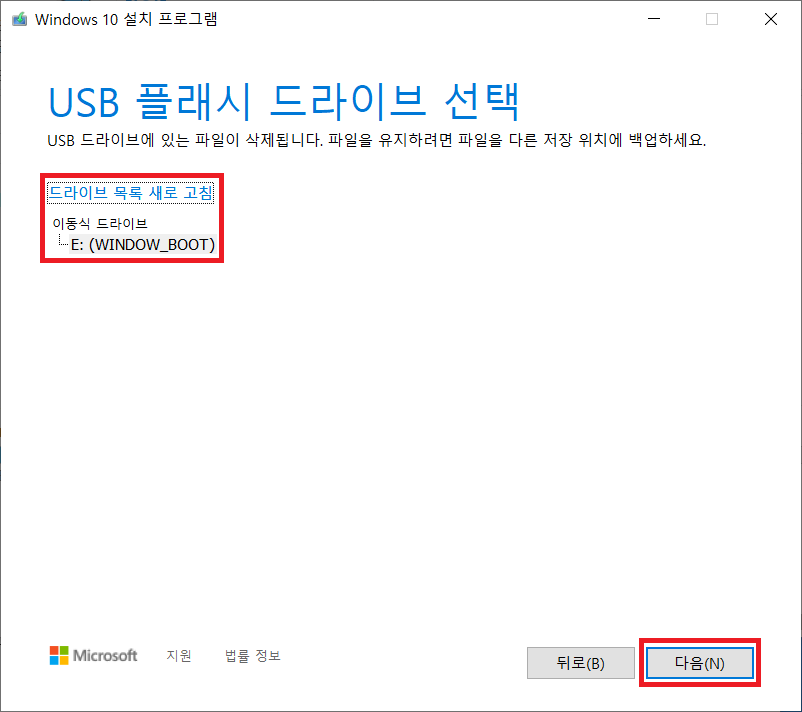Click the Windows 10 setup title bar icon

point(19,19)
